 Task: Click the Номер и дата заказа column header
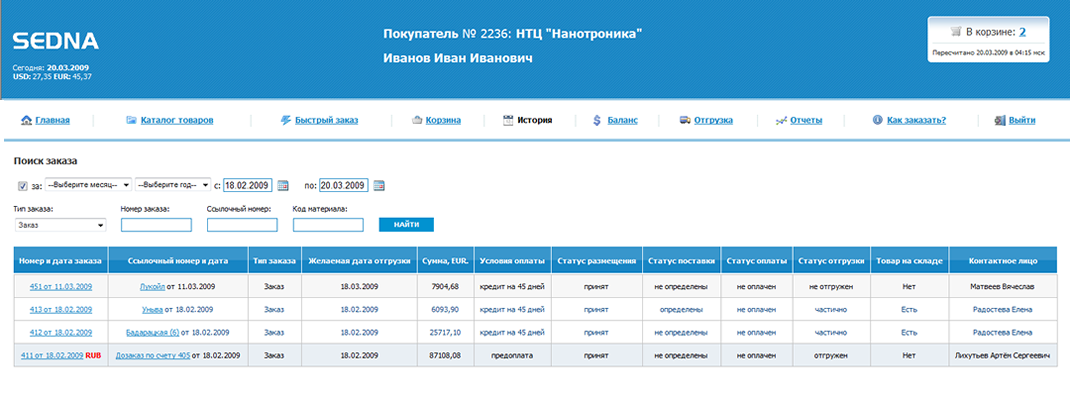(x=60, y=261)
